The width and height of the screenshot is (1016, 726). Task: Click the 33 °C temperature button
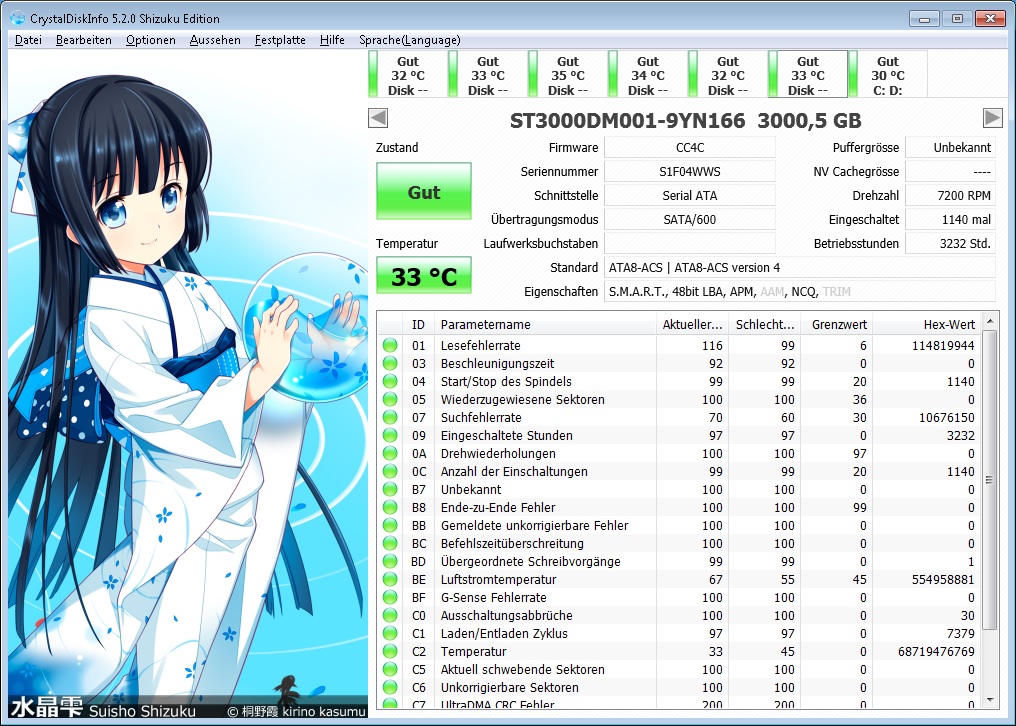coord(424,275)
